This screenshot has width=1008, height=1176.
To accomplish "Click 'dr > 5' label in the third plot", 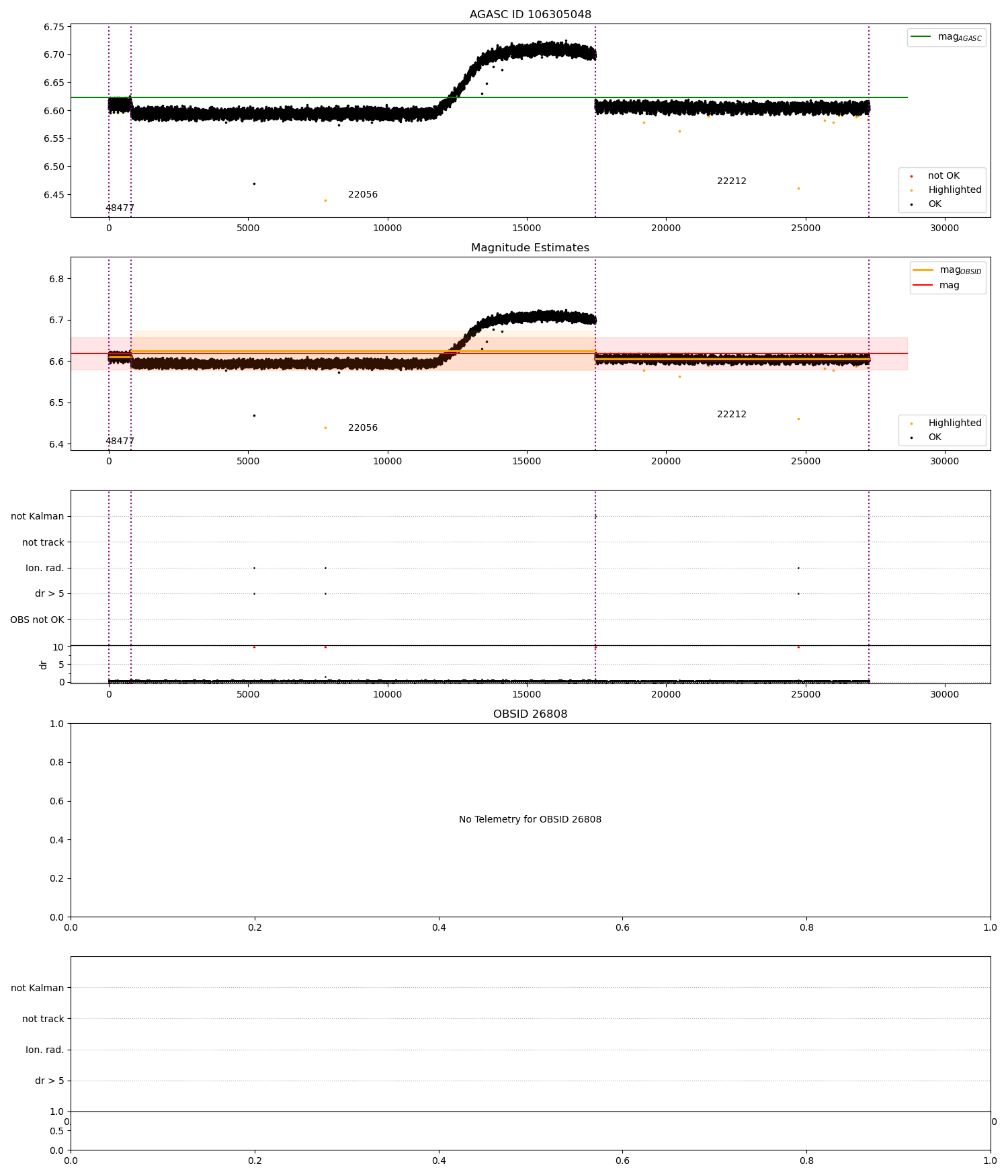I will tap(50, 594).
